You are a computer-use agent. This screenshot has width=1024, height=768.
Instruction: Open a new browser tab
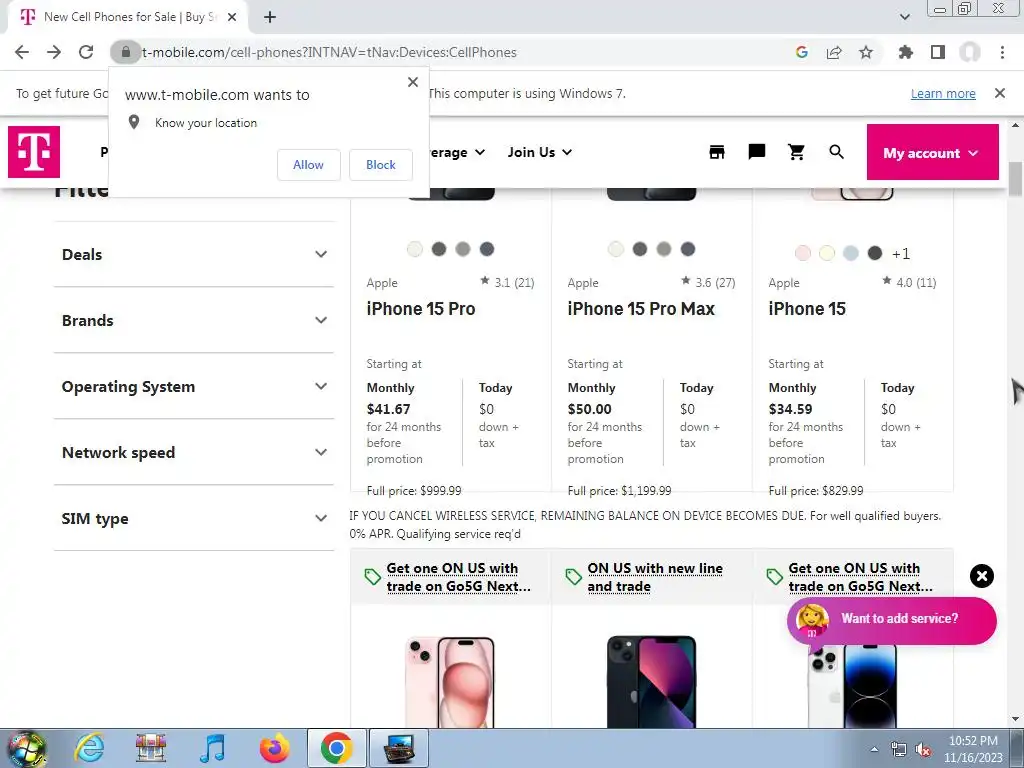click(270, 17)
